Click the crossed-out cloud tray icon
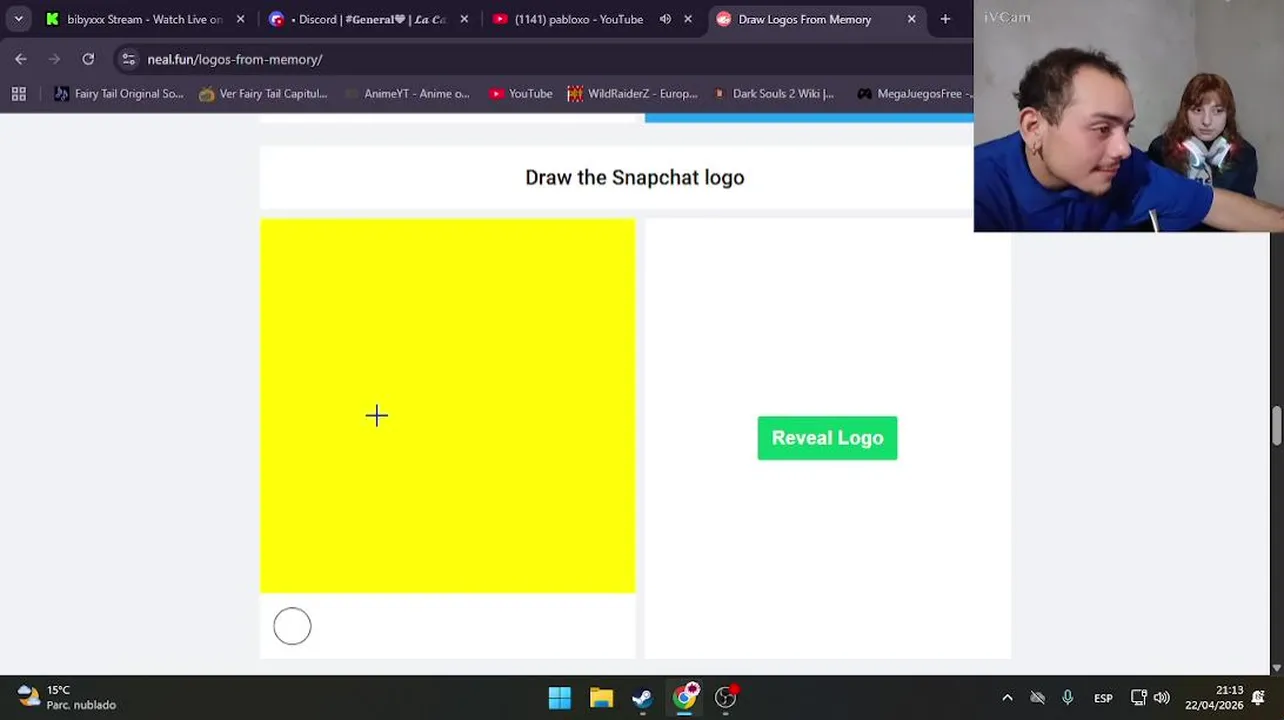The width and height of the screenshot is (1284, 720). (x=1037, y=698)
